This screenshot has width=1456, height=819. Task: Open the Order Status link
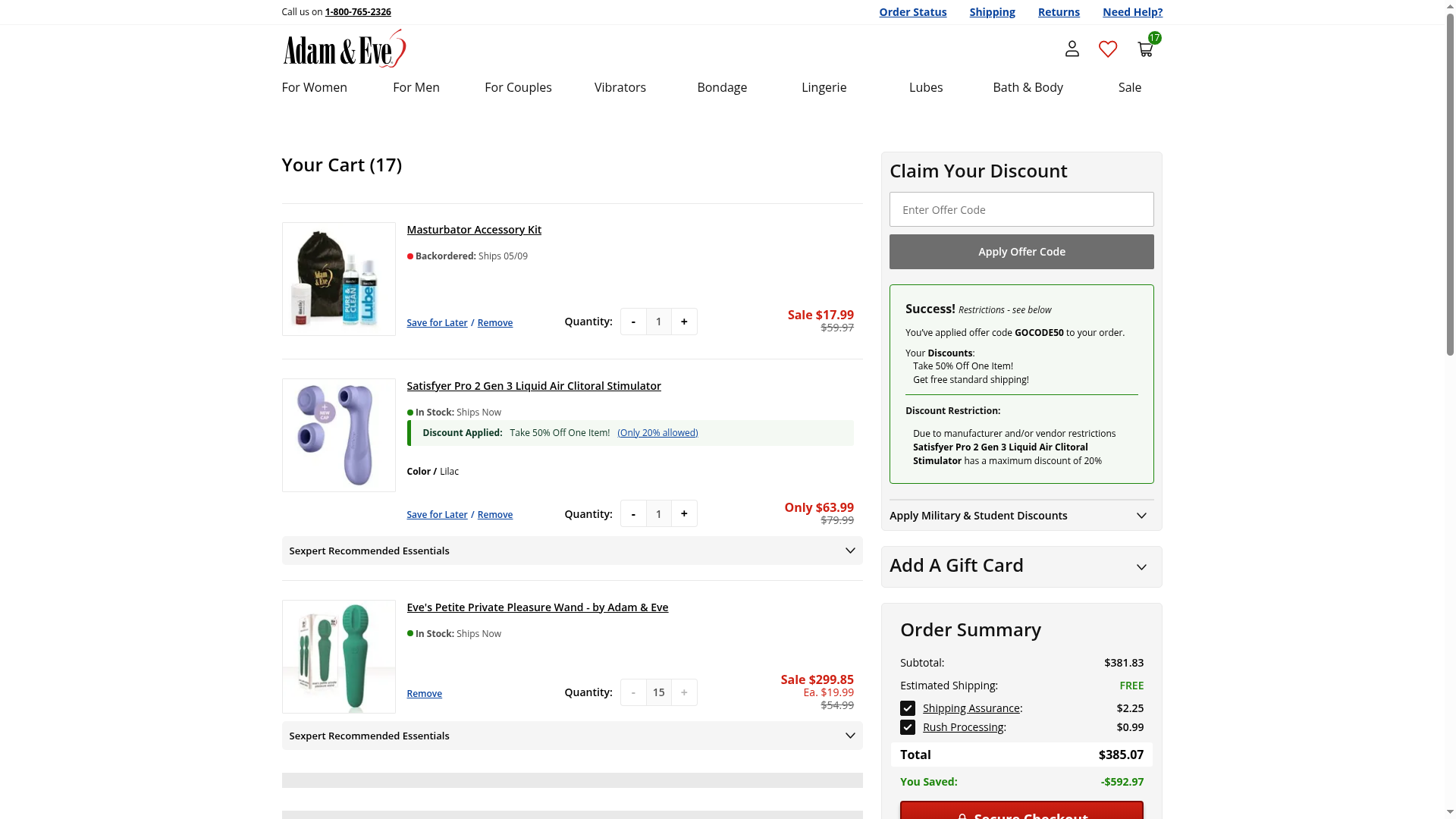click(x=912, y=12)
